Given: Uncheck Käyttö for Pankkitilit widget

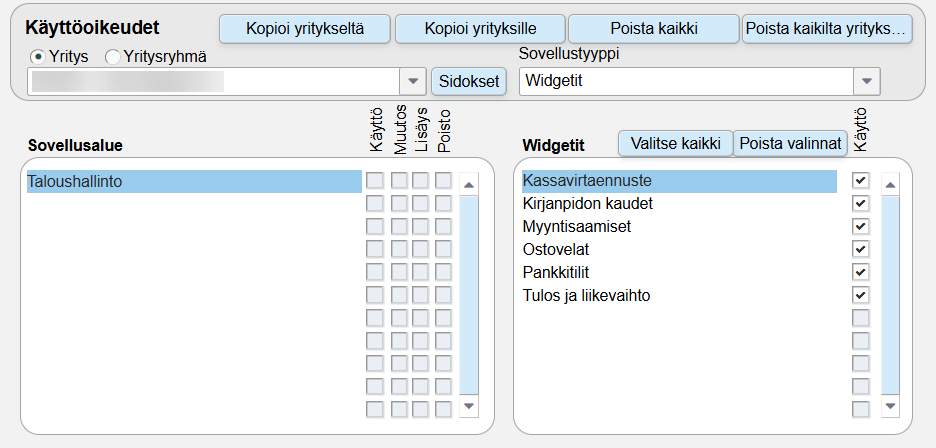Looking at the screenshot, I should coord(860,272).
